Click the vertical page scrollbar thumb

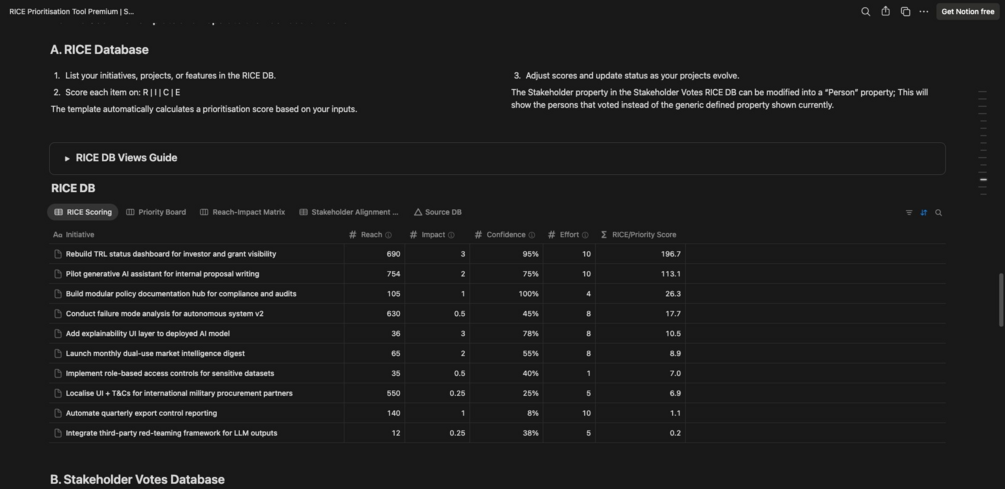point(1001,300)
